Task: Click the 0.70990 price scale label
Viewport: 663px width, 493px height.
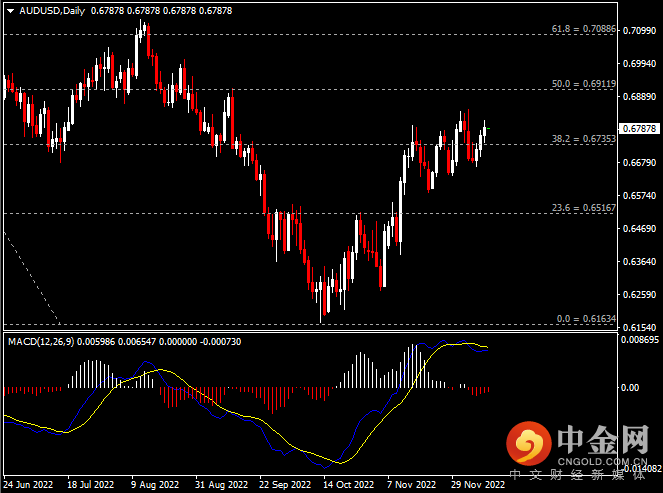Action: coord(638,31)
